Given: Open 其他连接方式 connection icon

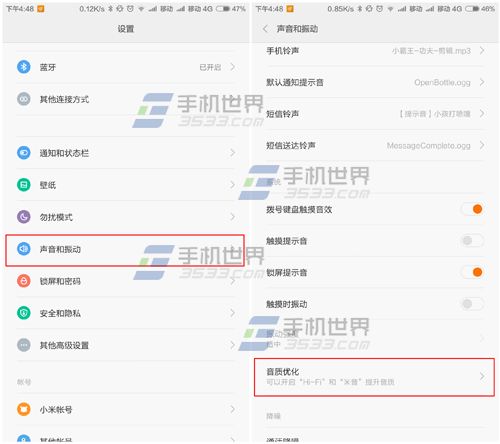Looking at the screenshot, I should click(24, 99).
